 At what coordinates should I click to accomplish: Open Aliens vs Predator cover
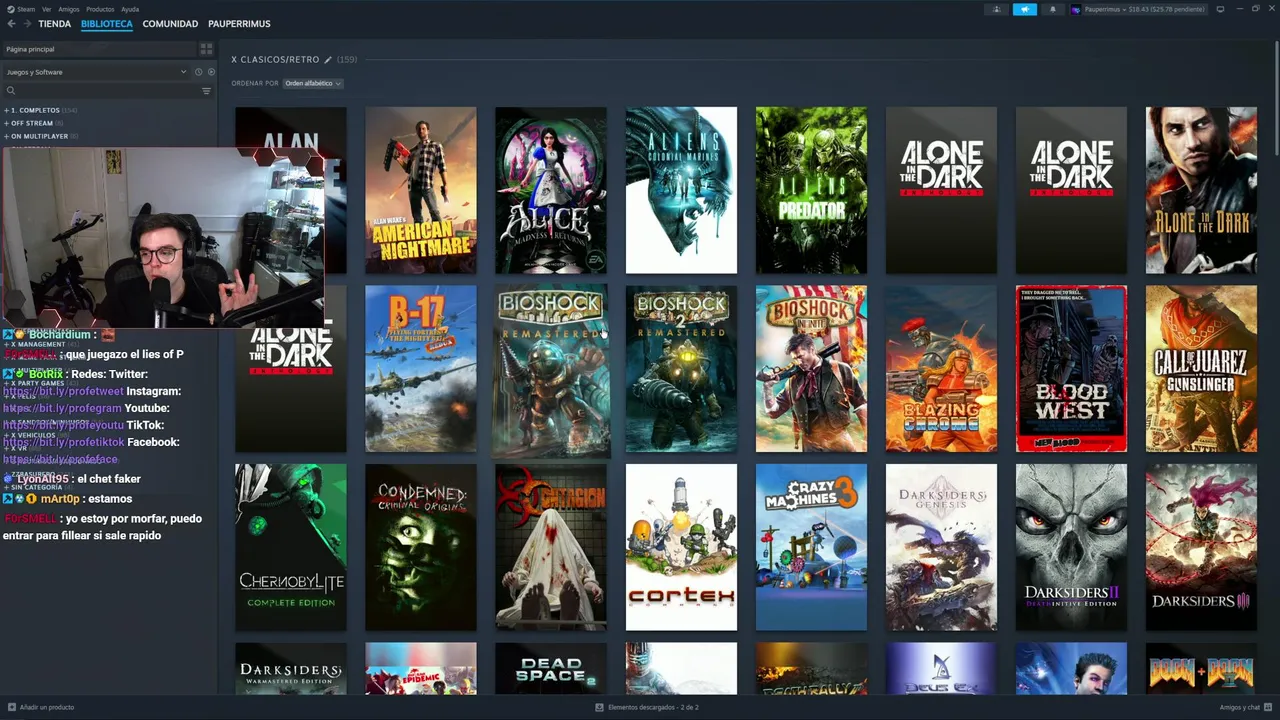click(x=811, y=190)
